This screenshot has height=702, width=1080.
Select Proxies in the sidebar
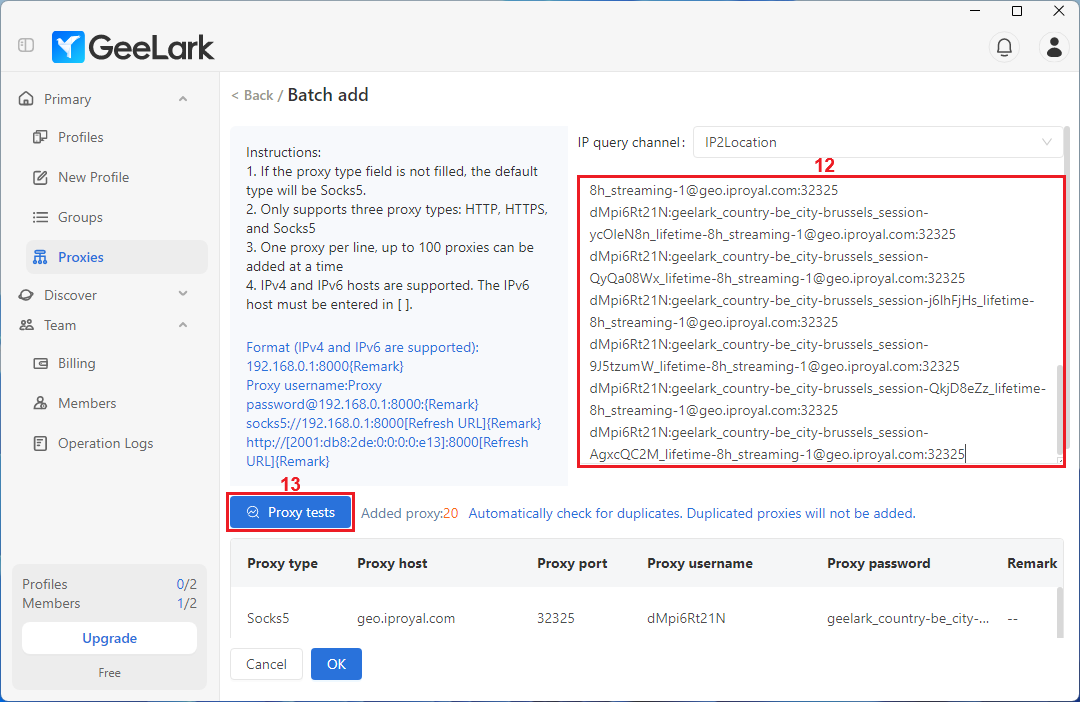click(x=80, y=257)
